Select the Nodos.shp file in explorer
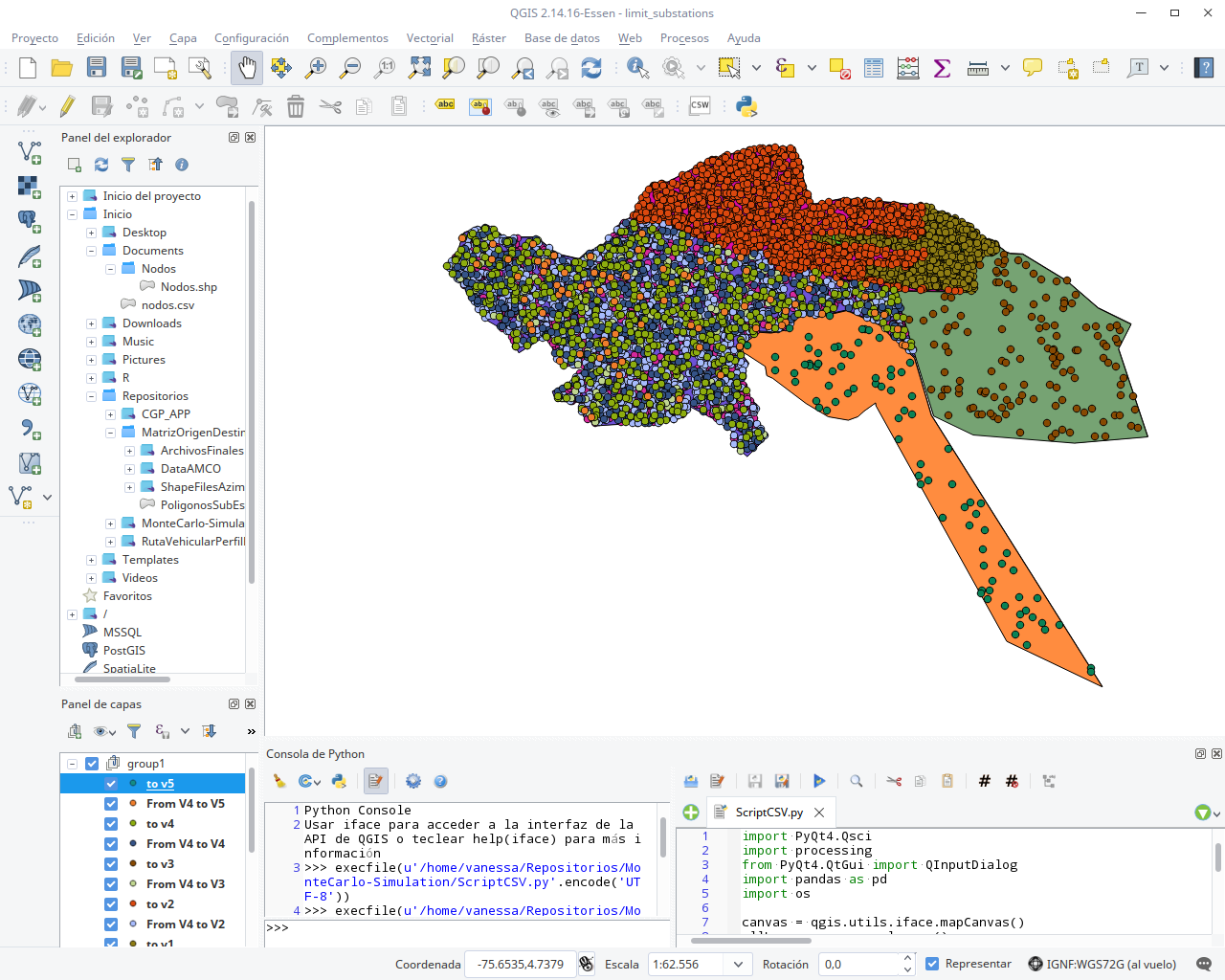The image size is (1225, 980). (x=189, y=287)
